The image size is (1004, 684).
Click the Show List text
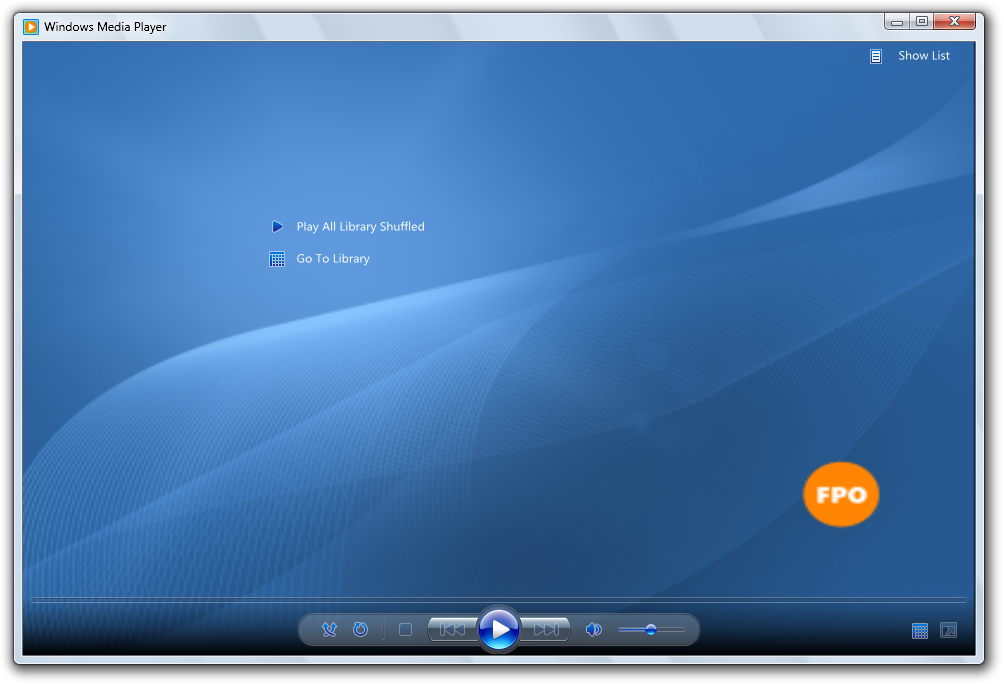pyautogui.click(x=924, y=56)
